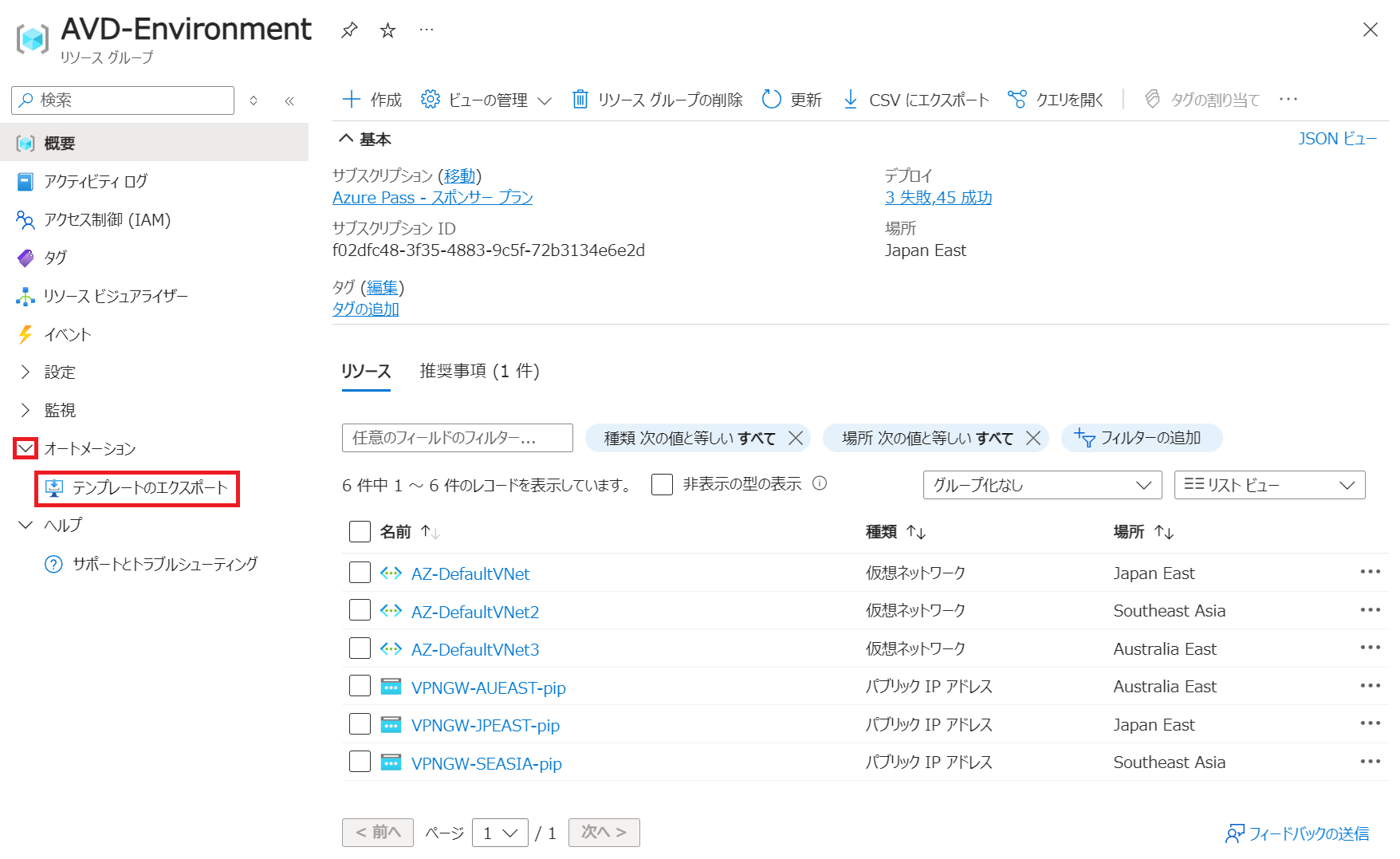Click リソース ビジュアライザー icon

point(26,297)
